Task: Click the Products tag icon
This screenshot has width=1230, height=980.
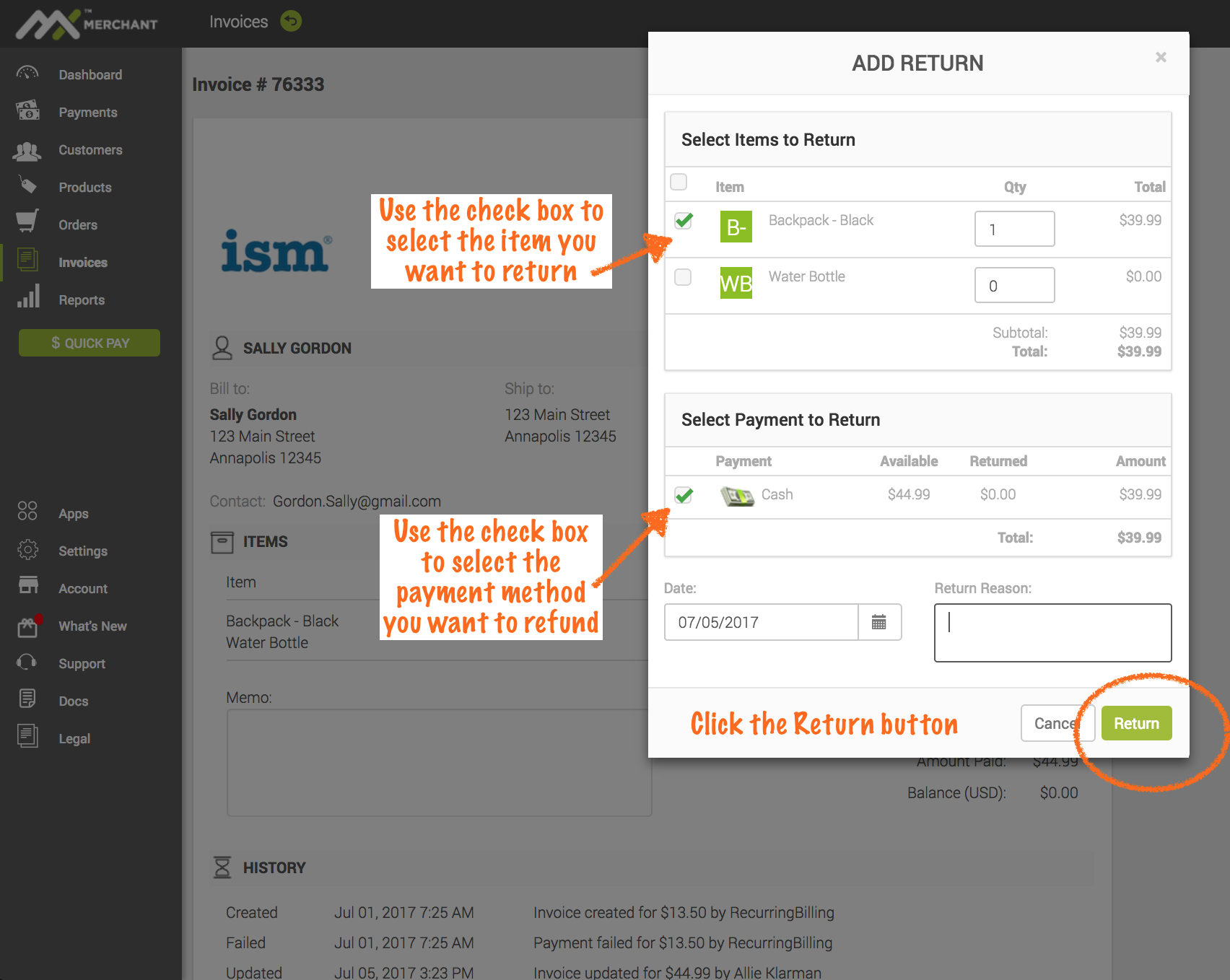Action: click(x=27, y=186)
